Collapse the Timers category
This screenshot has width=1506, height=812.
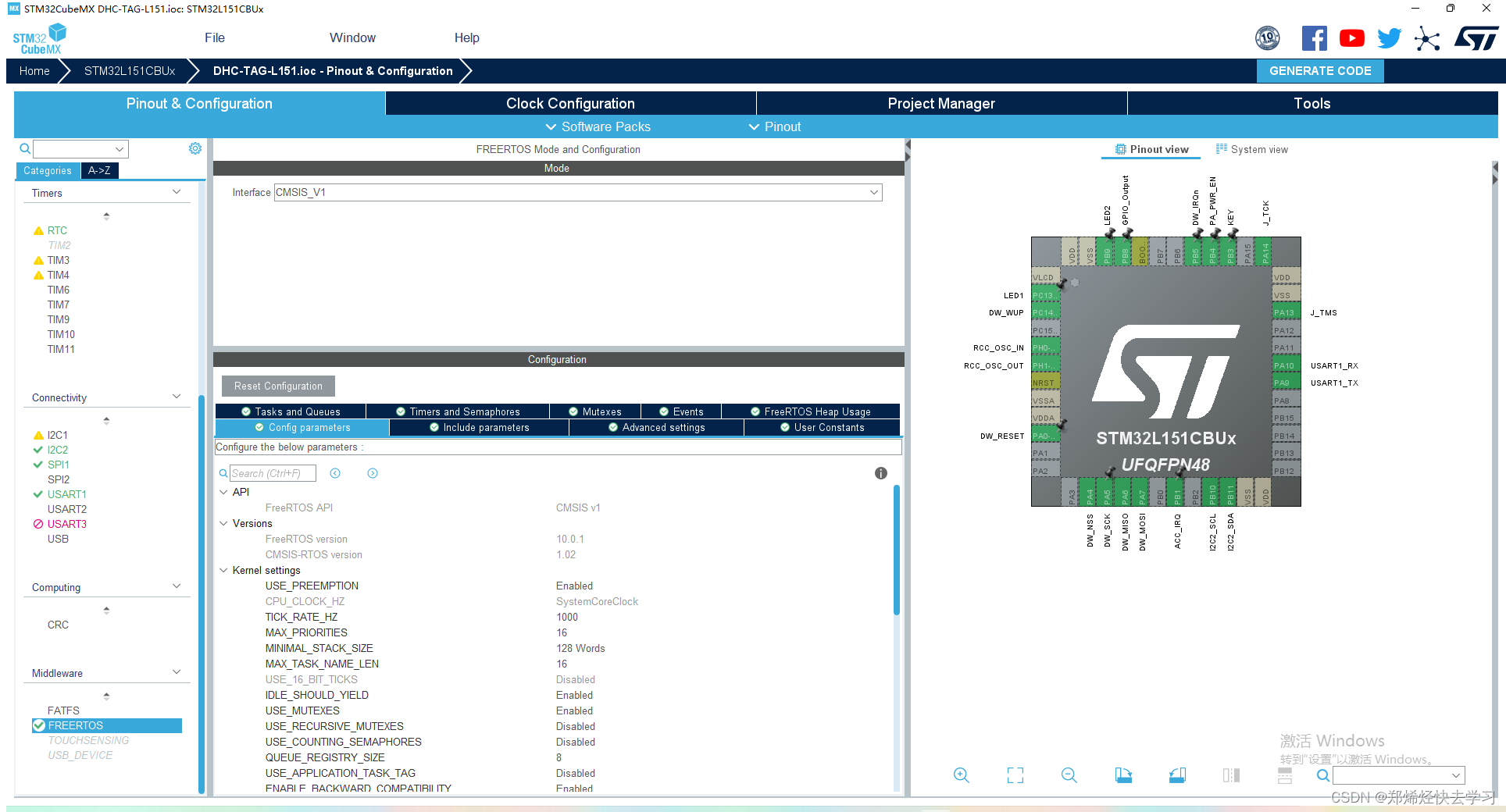(177, 192)
